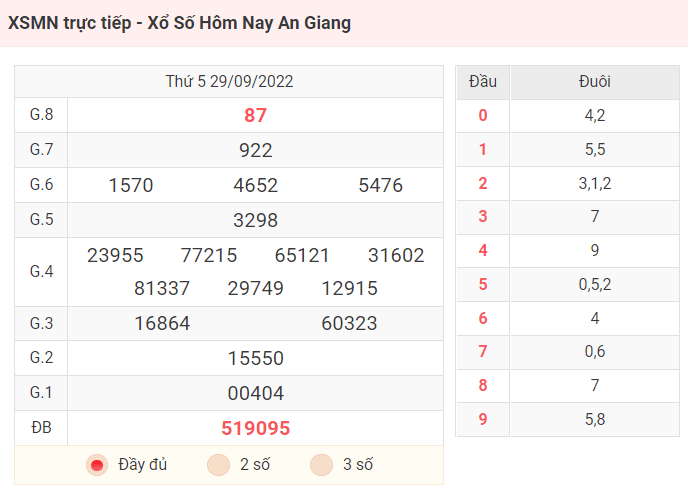Click the special prize number 519095

(x=255, y=428)
